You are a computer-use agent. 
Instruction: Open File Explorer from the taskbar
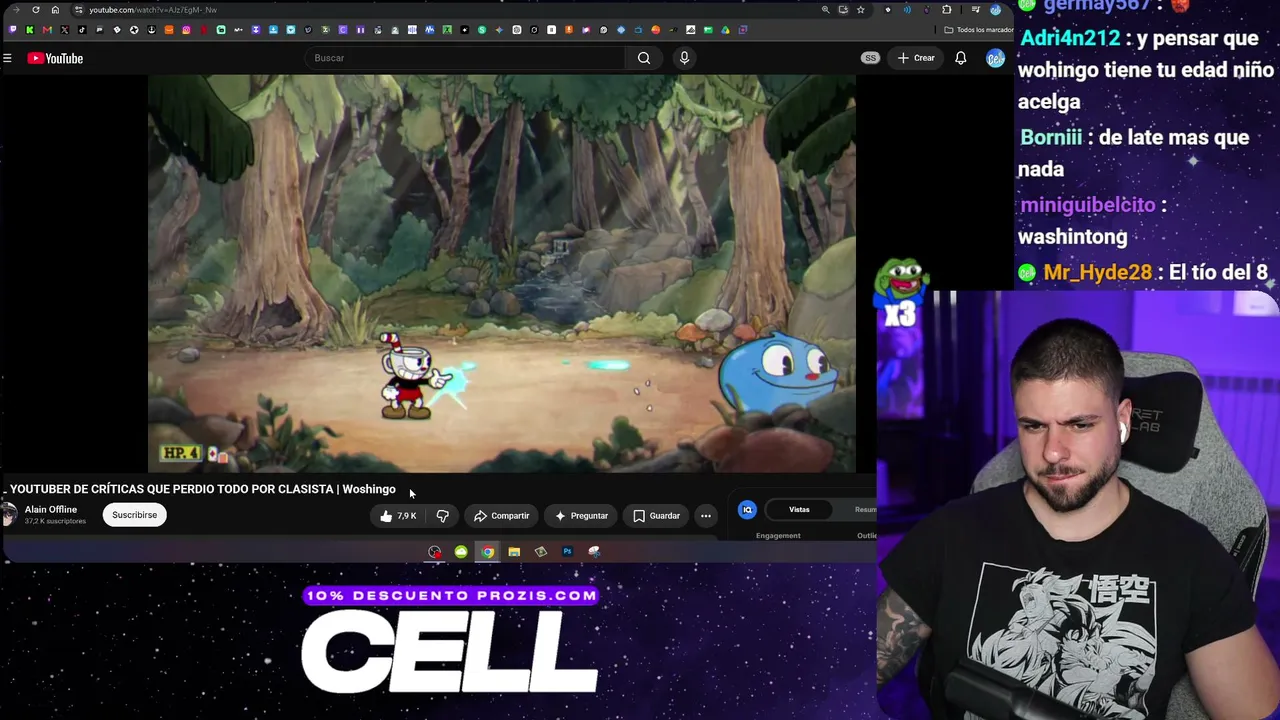514,552
